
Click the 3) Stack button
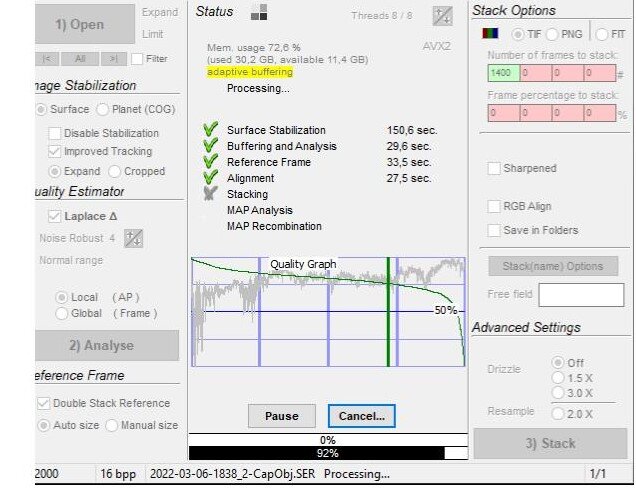pyautogui.click(x=550, y=443)
